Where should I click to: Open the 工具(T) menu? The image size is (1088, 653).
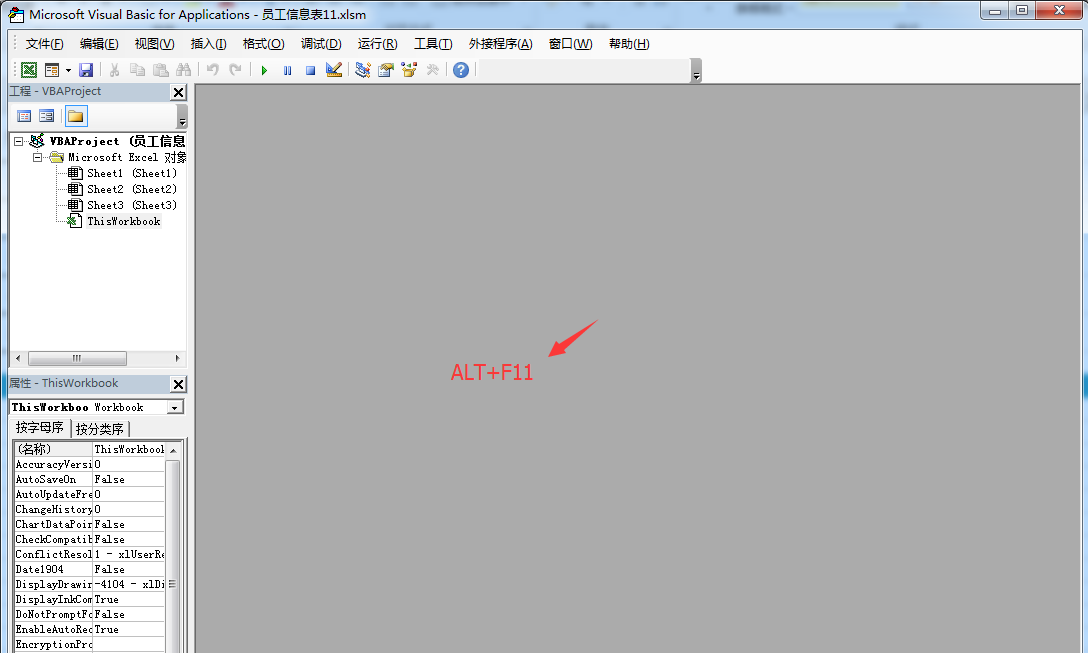click(x=433, y=44)
